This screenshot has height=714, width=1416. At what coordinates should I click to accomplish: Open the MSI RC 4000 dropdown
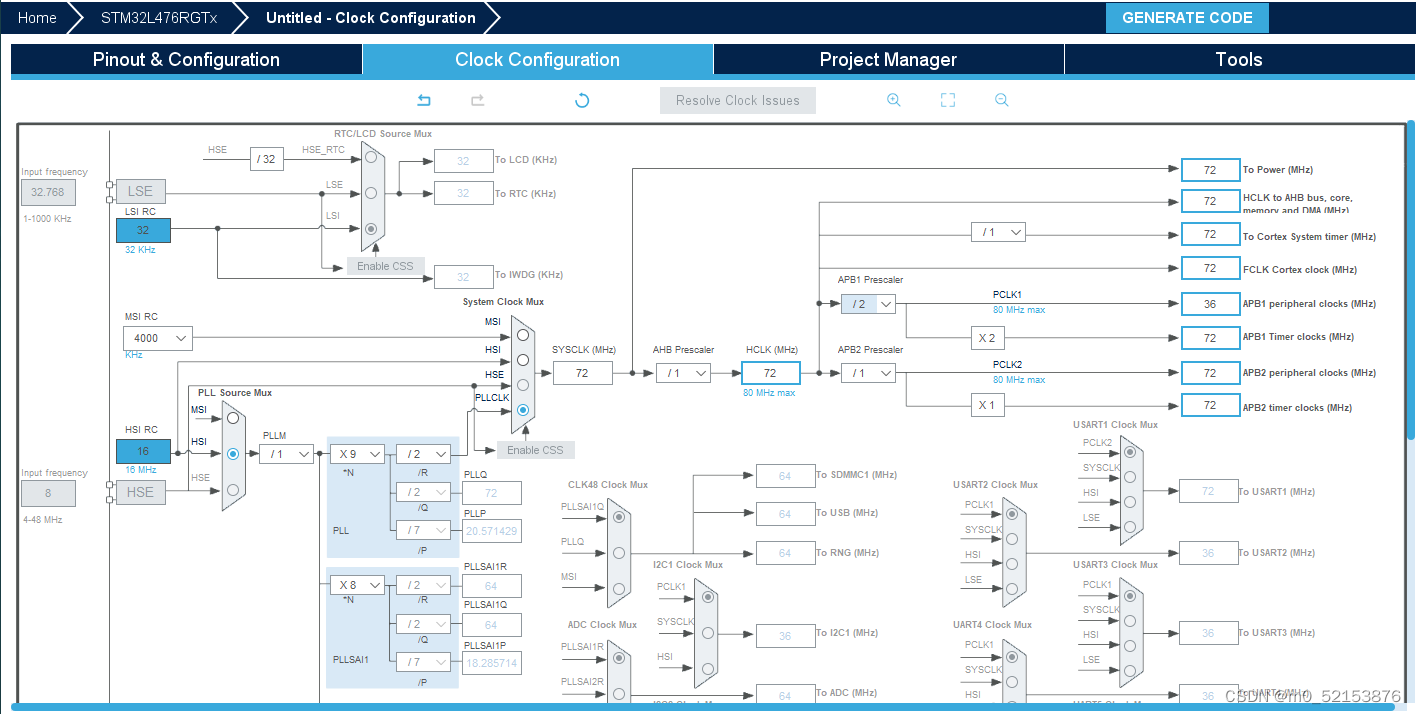tap(158, 338)
